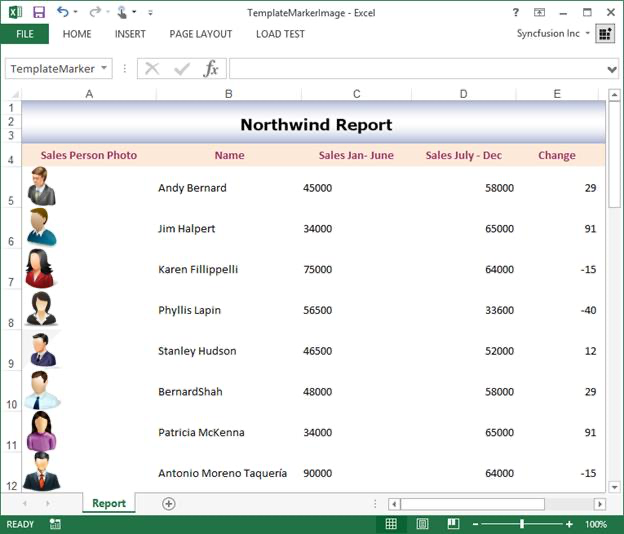Switch to Page Break Preview view

pos(453,524)
